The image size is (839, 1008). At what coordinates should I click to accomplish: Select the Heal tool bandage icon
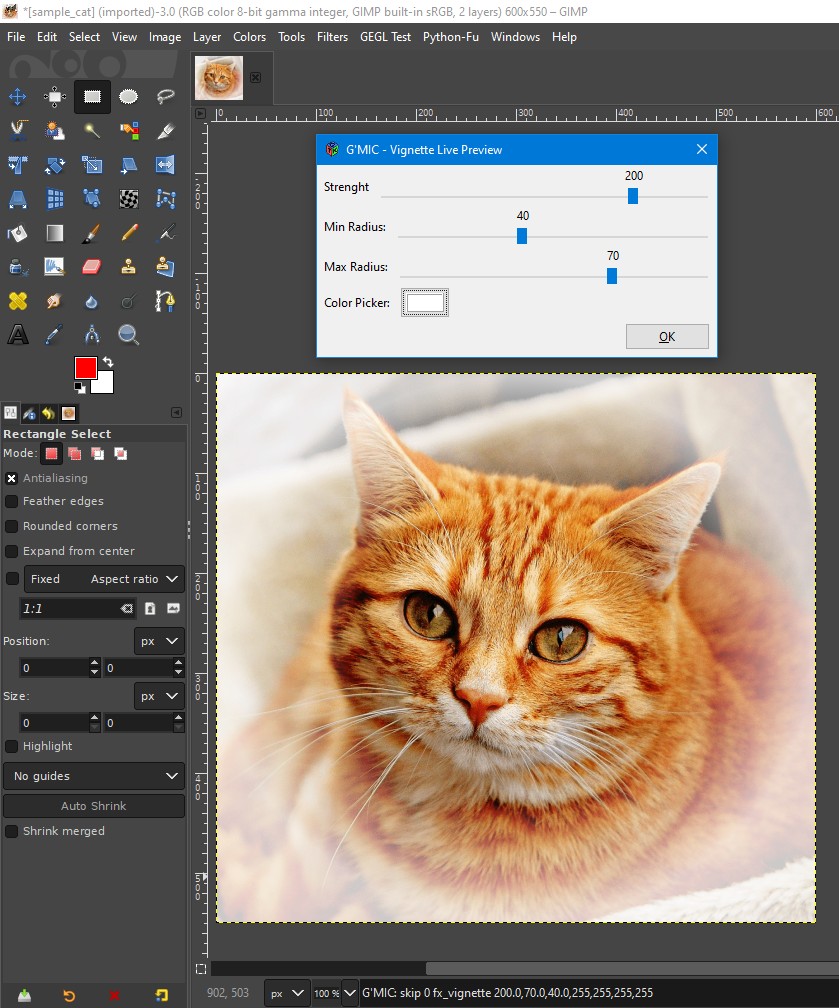(18, 301)
